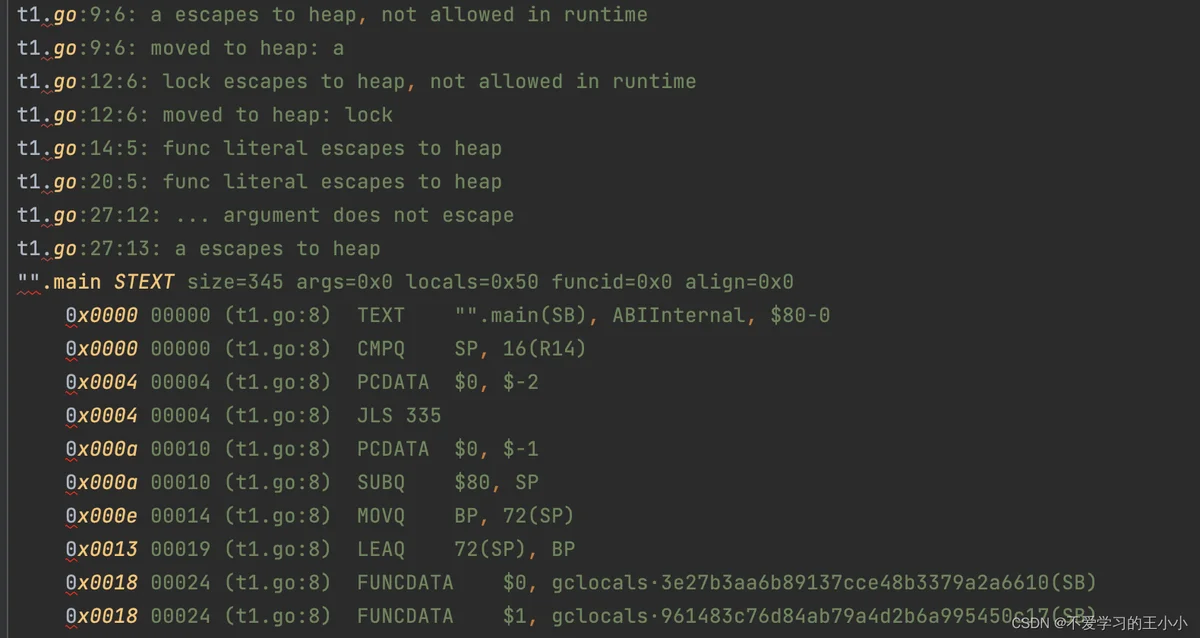Click the CMPQ SP, 16(R14) instruction
Image resolution: width=1200 pixels, height=638 pixels.
coord(326,348)
